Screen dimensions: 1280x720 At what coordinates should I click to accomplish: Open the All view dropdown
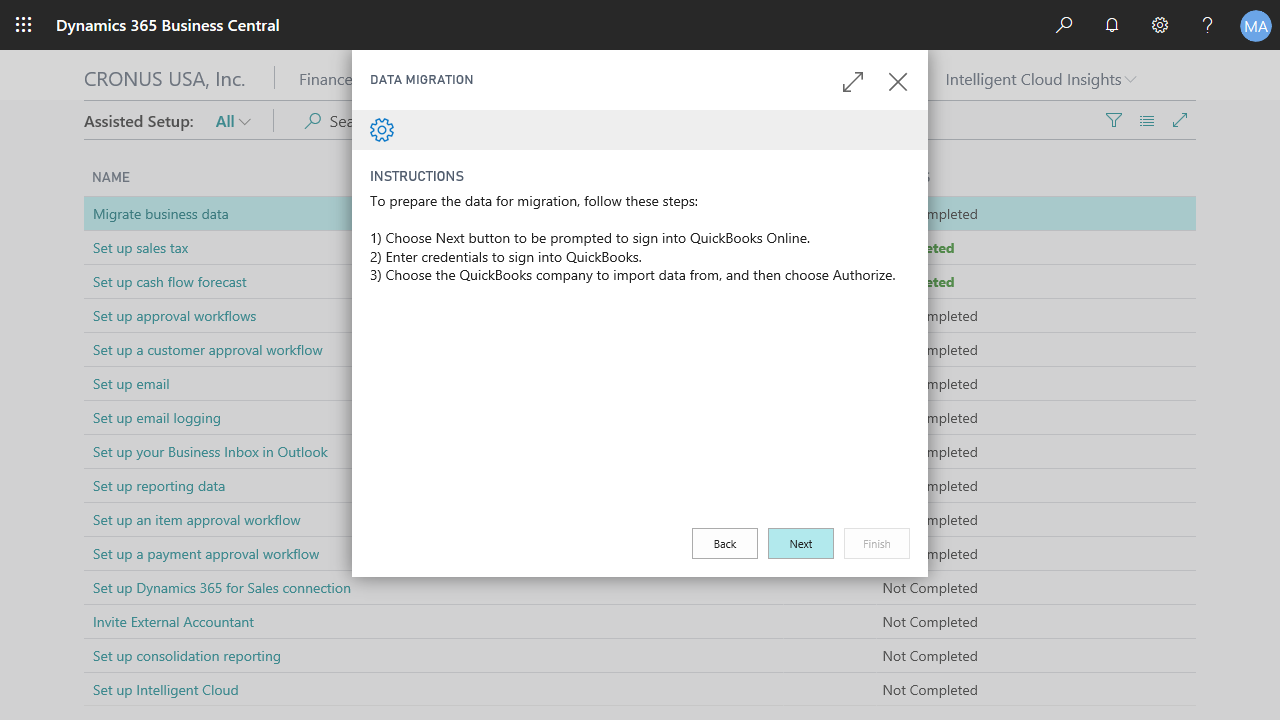pyautogui.click(x=233, y=121)
